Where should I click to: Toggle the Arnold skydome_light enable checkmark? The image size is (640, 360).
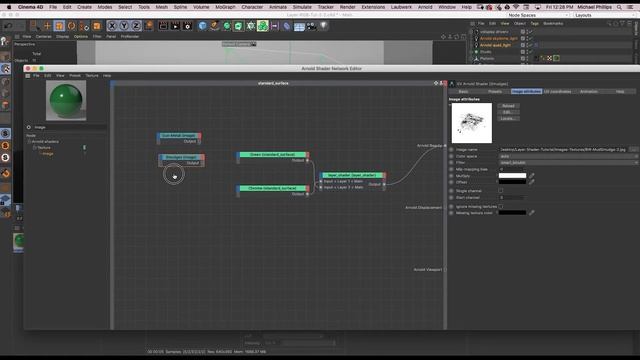click(x=531, y=38)
